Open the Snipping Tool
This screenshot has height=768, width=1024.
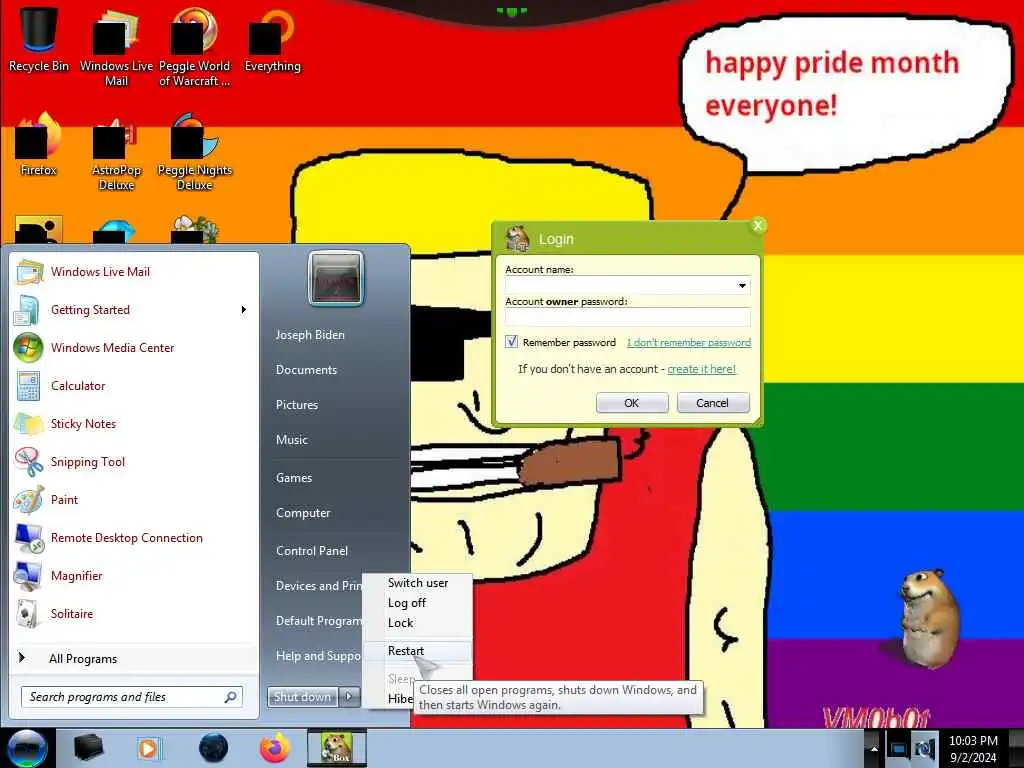click(x=135, y=462)
